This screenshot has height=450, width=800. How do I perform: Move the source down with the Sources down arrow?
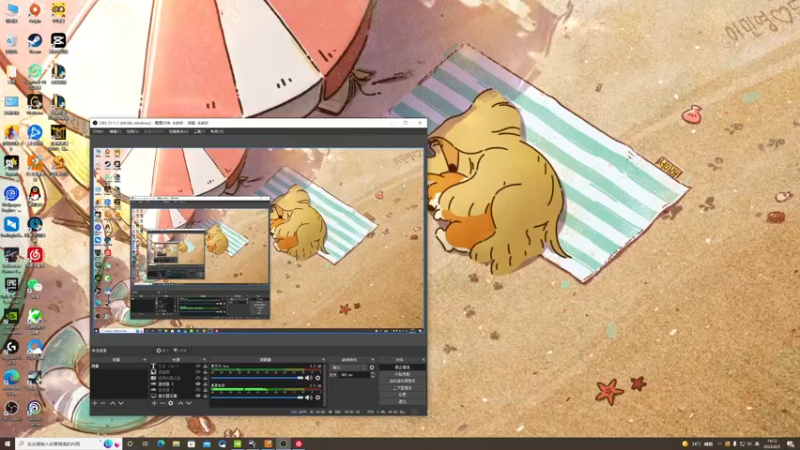(189, 403)
